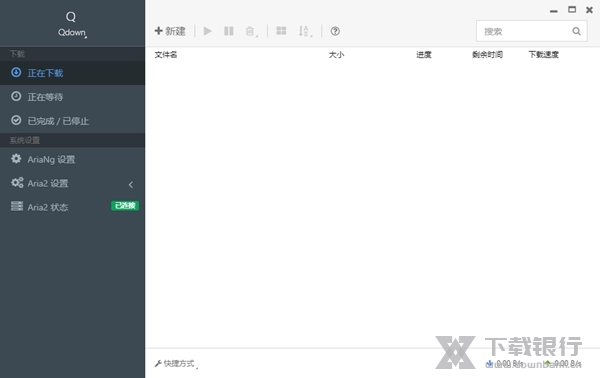Click the double-gears icon beside Aria2 设置
Viewport: 600px width, 378px height.
click(17, 182)
